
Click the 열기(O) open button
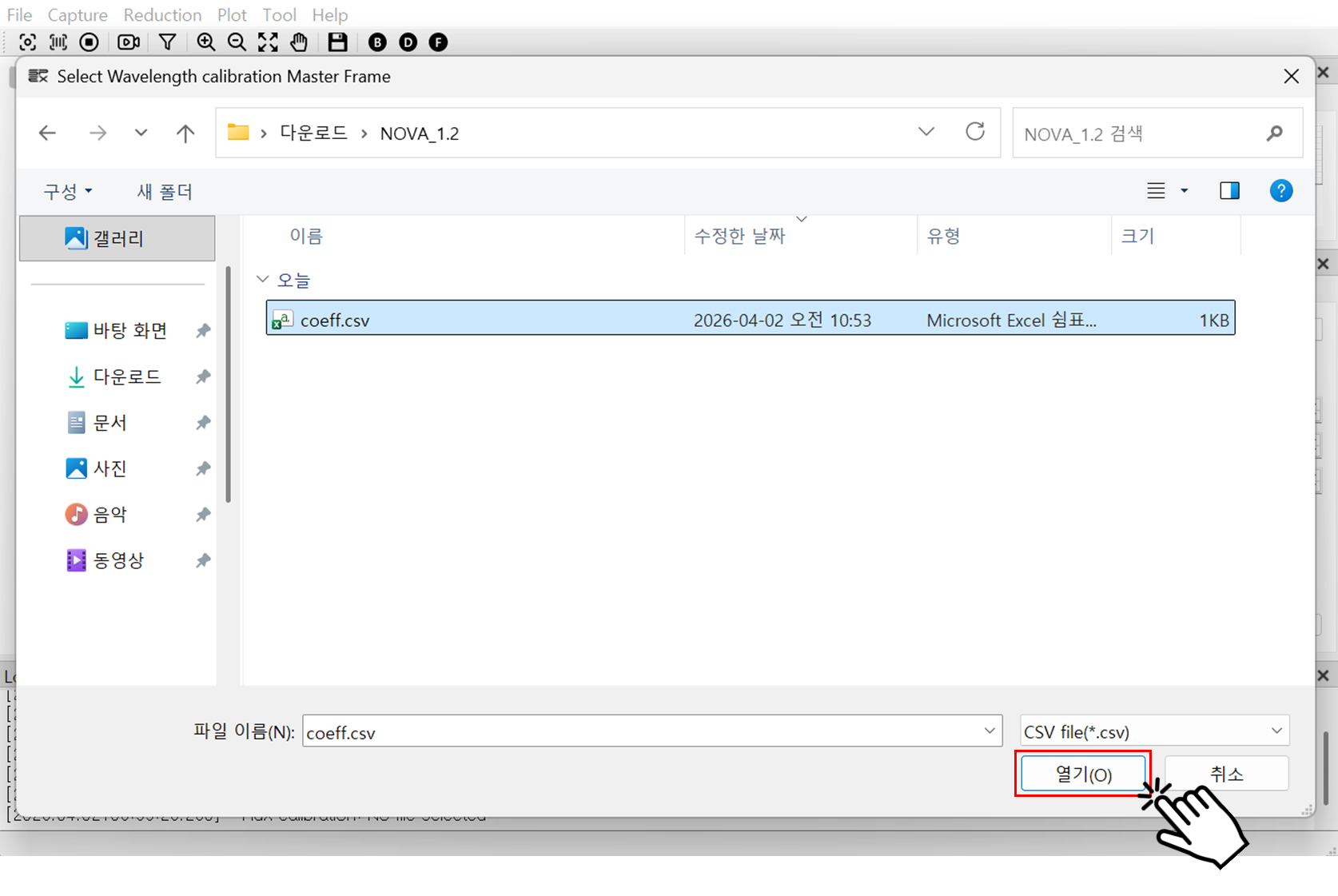click(1083, 774)
